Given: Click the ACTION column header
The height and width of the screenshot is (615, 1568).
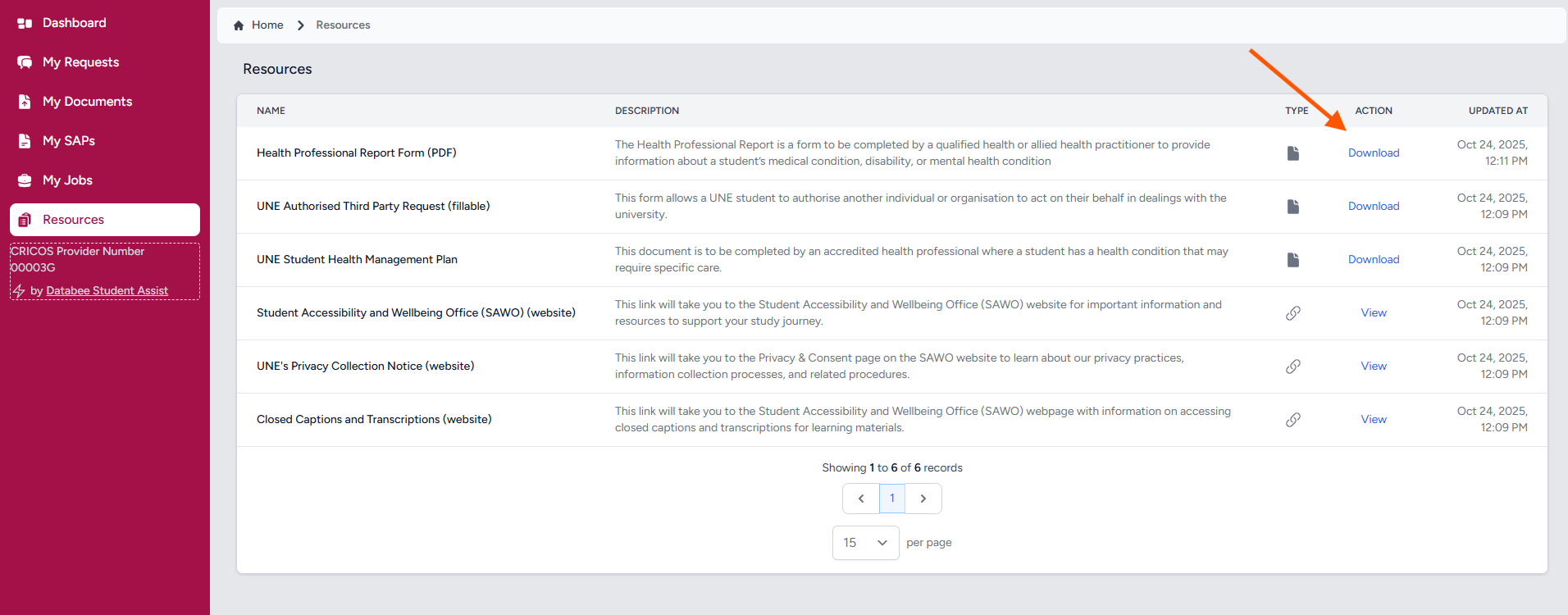Looking at the screenshot, I should click(x=1374, y=111).
